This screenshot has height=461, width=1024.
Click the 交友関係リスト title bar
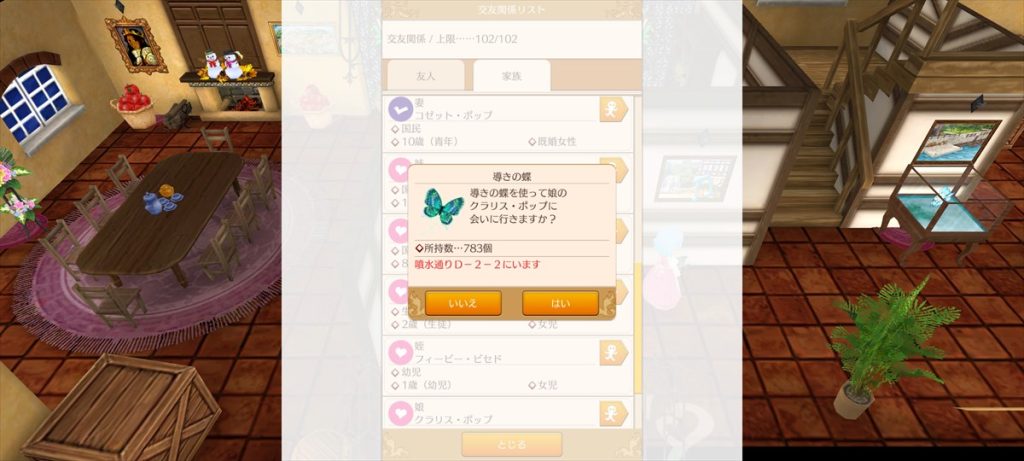point(511,10)
